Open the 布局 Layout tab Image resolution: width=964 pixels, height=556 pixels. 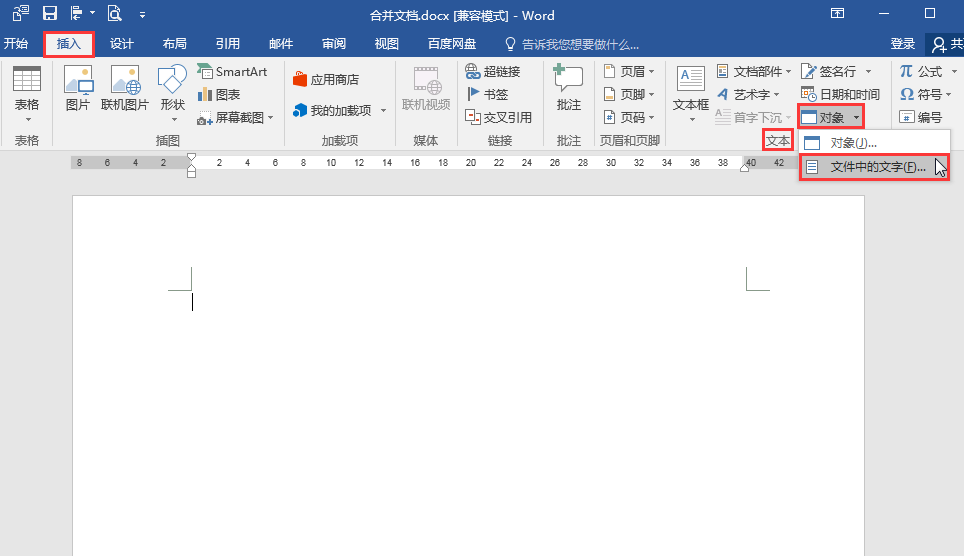(175, 44)
